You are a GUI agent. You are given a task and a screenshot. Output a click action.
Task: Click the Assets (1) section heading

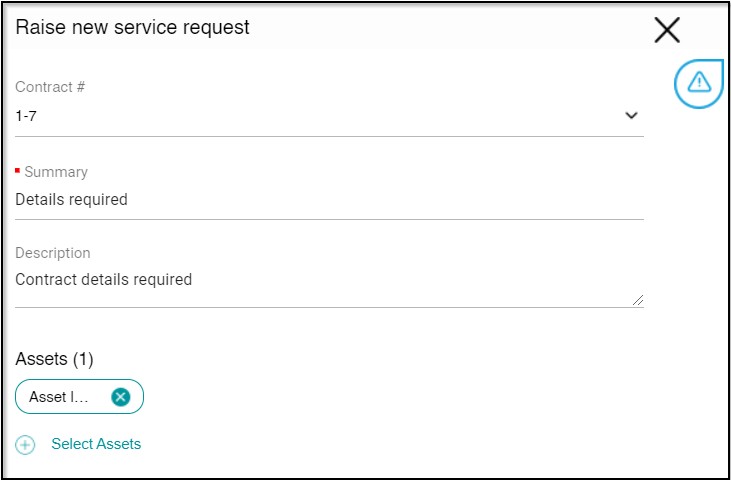(54, 359)
